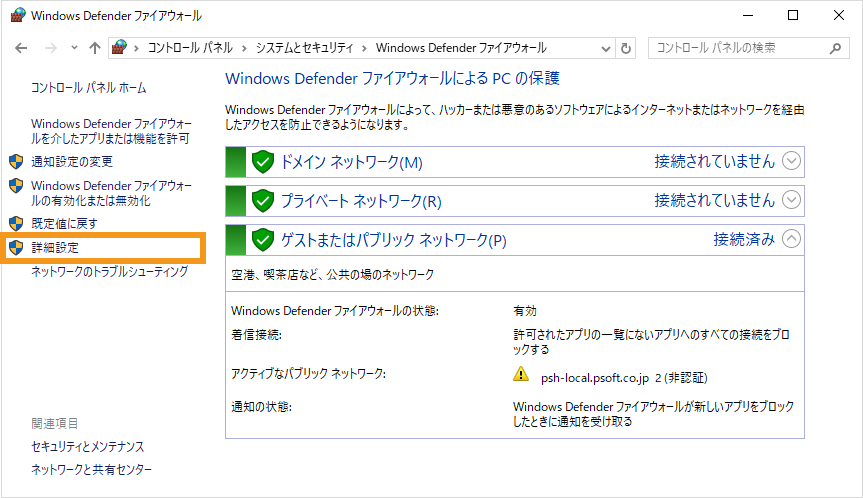Select コントロール パネル in the breadcrumb

coord(190,48)
